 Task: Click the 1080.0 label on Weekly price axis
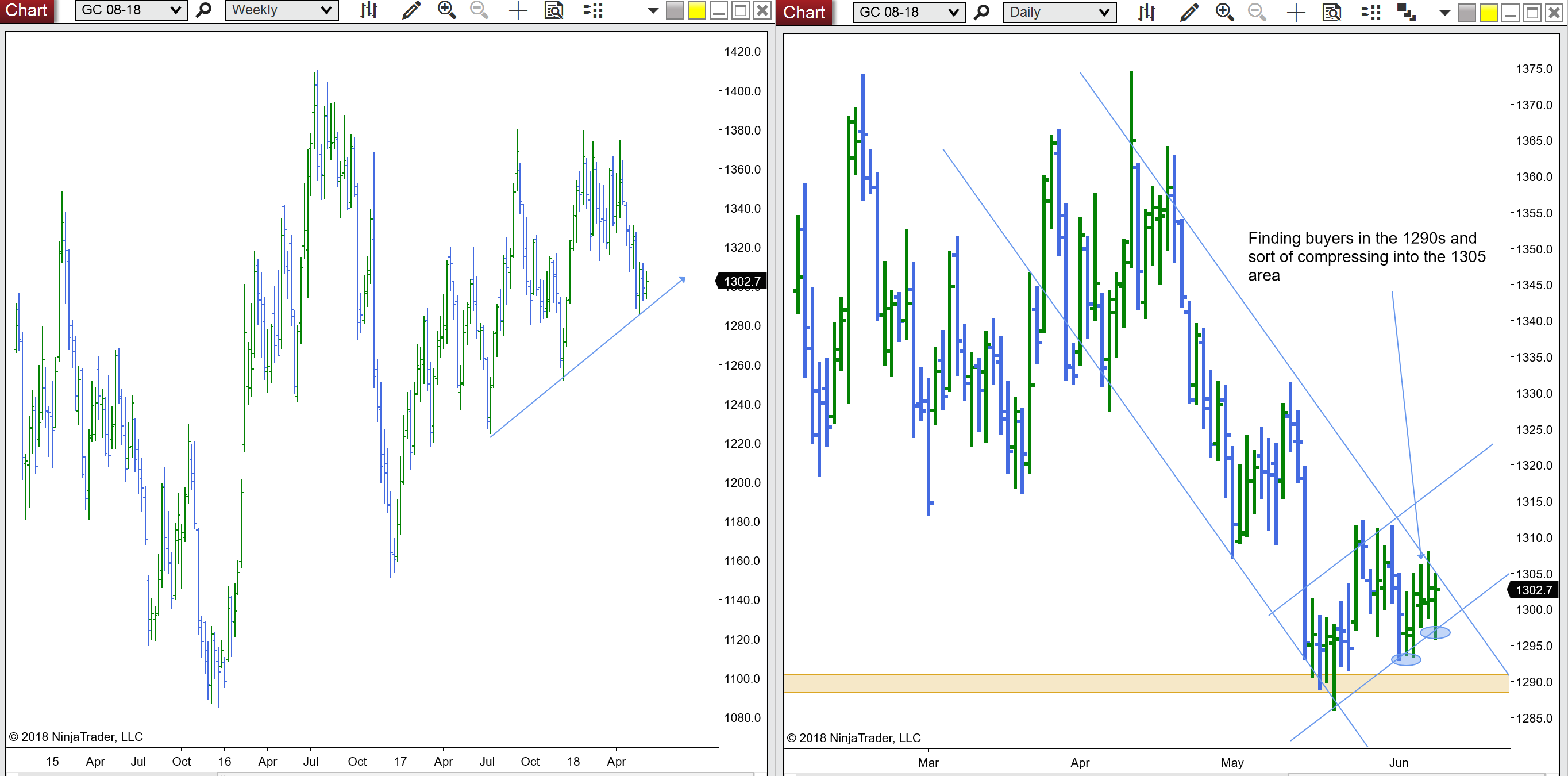point(742,717)
